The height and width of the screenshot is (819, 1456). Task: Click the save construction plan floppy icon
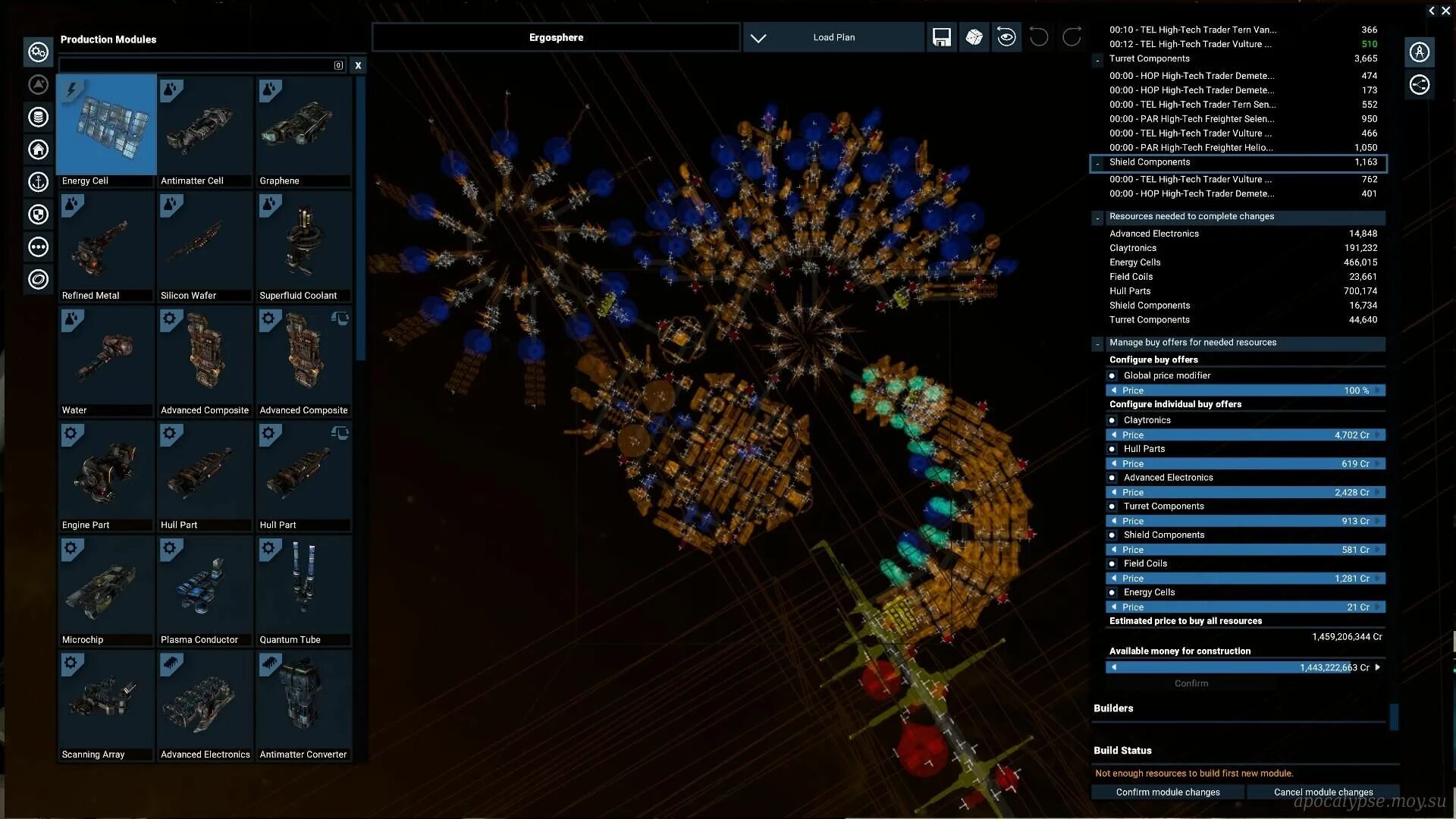coord(941,37)
